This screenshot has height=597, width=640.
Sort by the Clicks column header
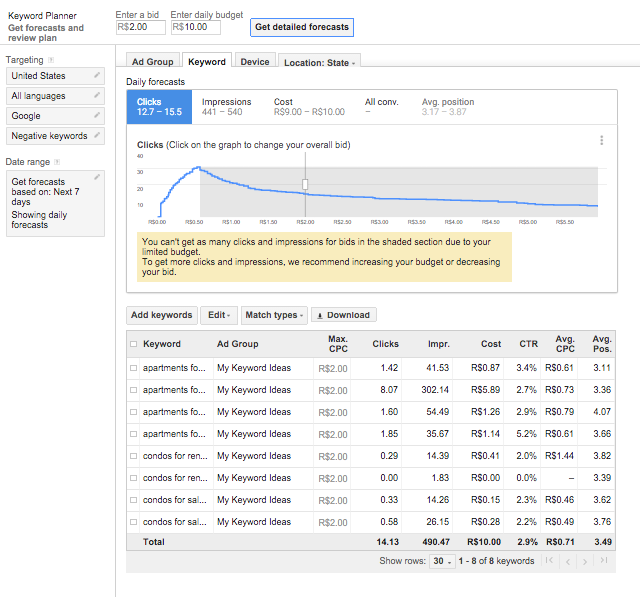click(x=385, y=344)
